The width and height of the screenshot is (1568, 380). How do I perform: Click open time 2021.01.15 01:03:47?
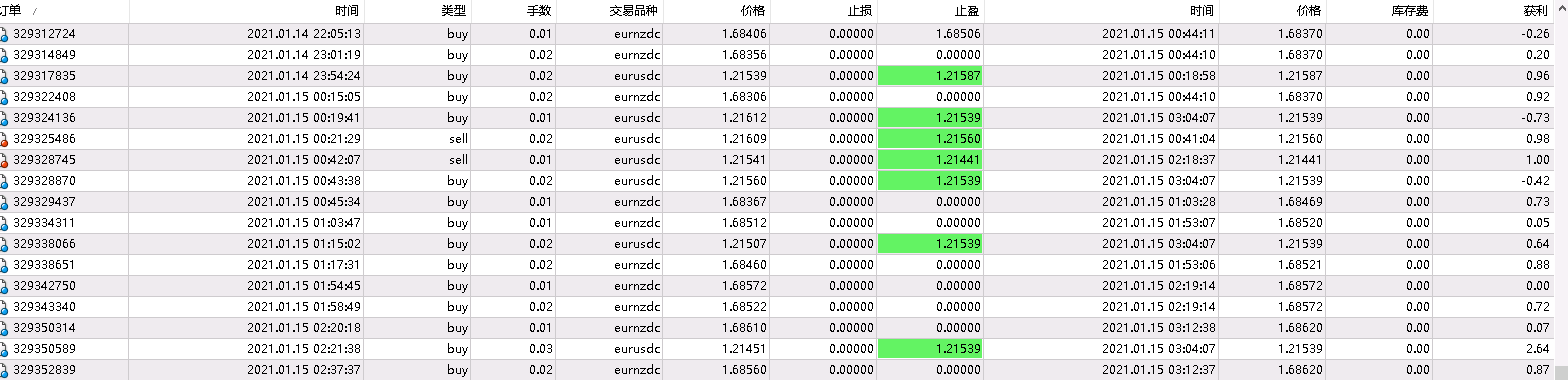click(304, 222)
